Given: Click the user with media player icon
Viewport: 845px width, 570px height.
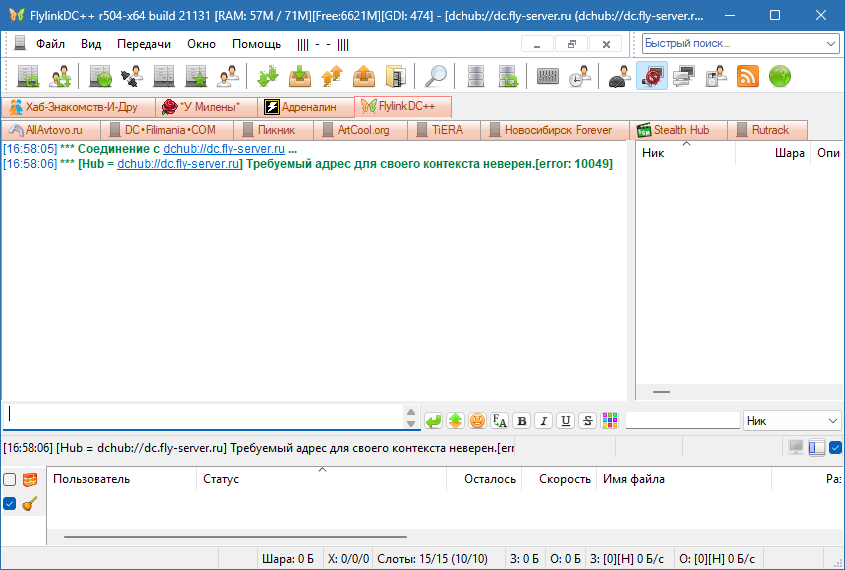Looking at the screenshot, I should click(716, 76).
